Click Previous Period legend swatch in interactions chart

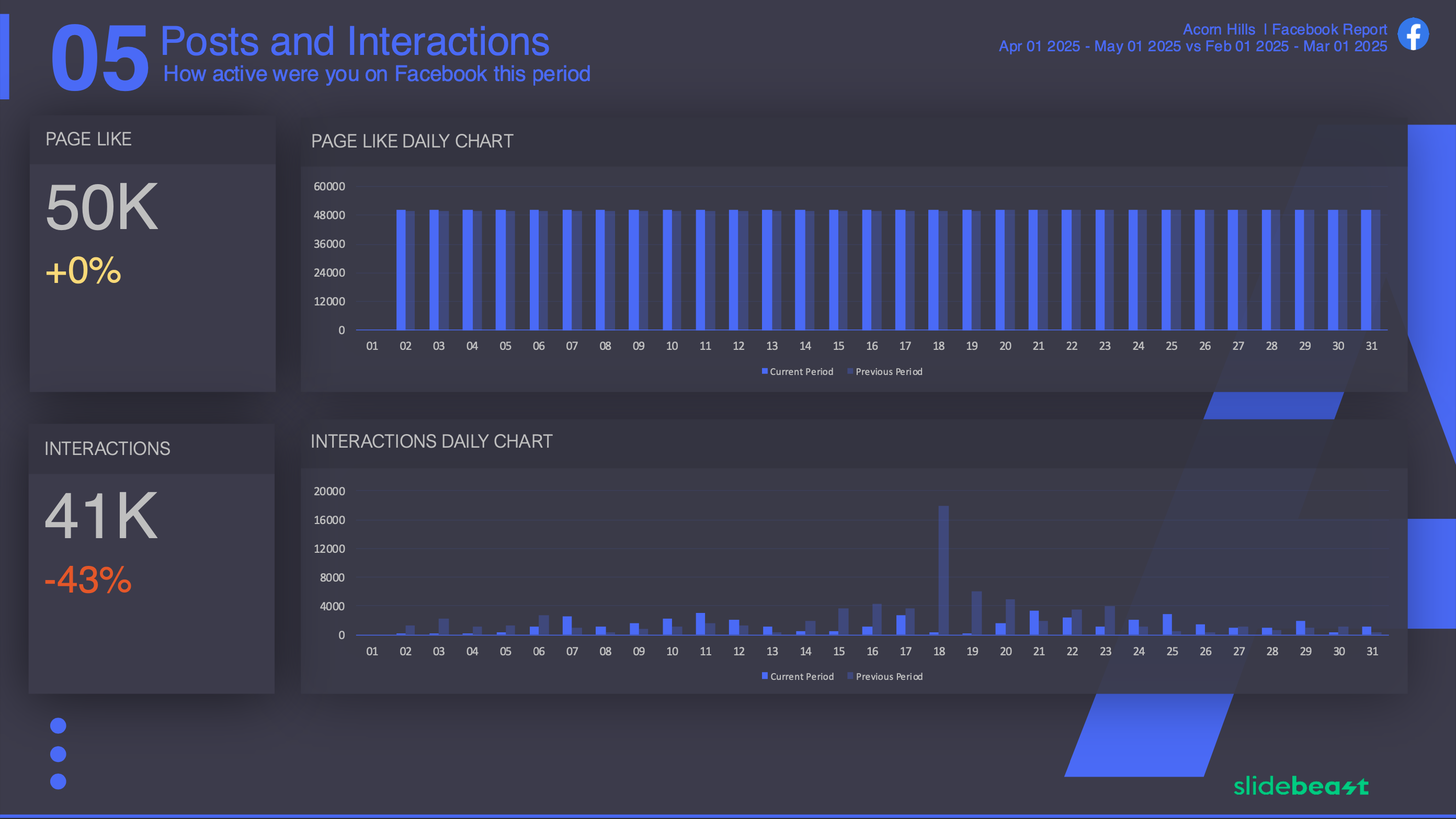coord(850,676)
